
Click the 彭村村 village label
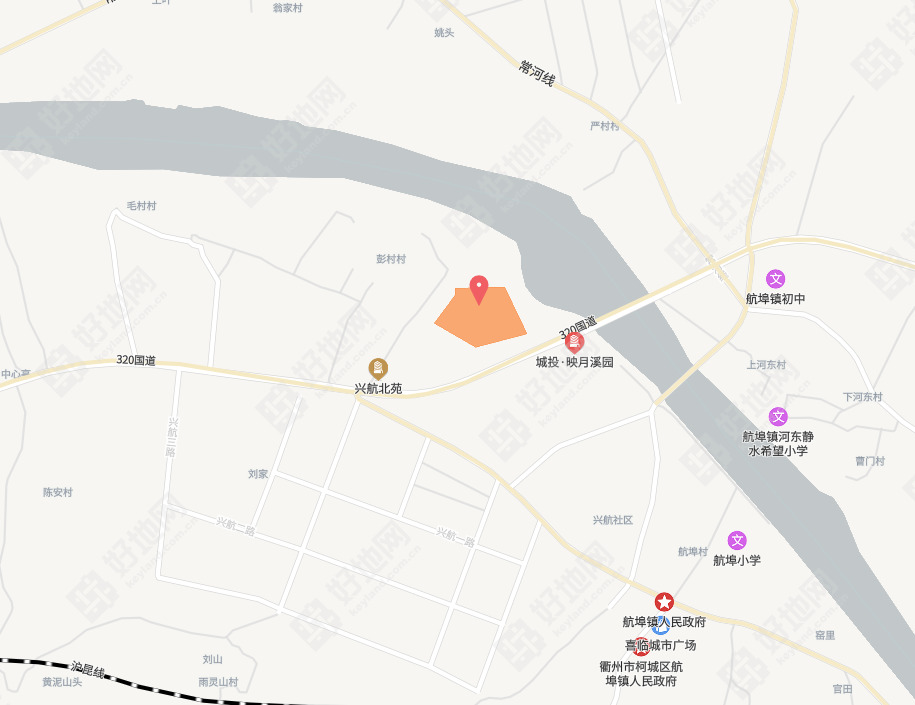click(x=391, y=259)
